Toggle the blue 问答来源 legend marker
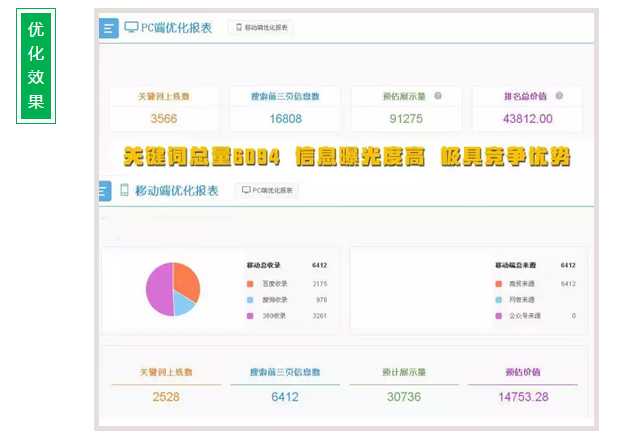Viewport: 618px width, 447px height. [497, 300]
